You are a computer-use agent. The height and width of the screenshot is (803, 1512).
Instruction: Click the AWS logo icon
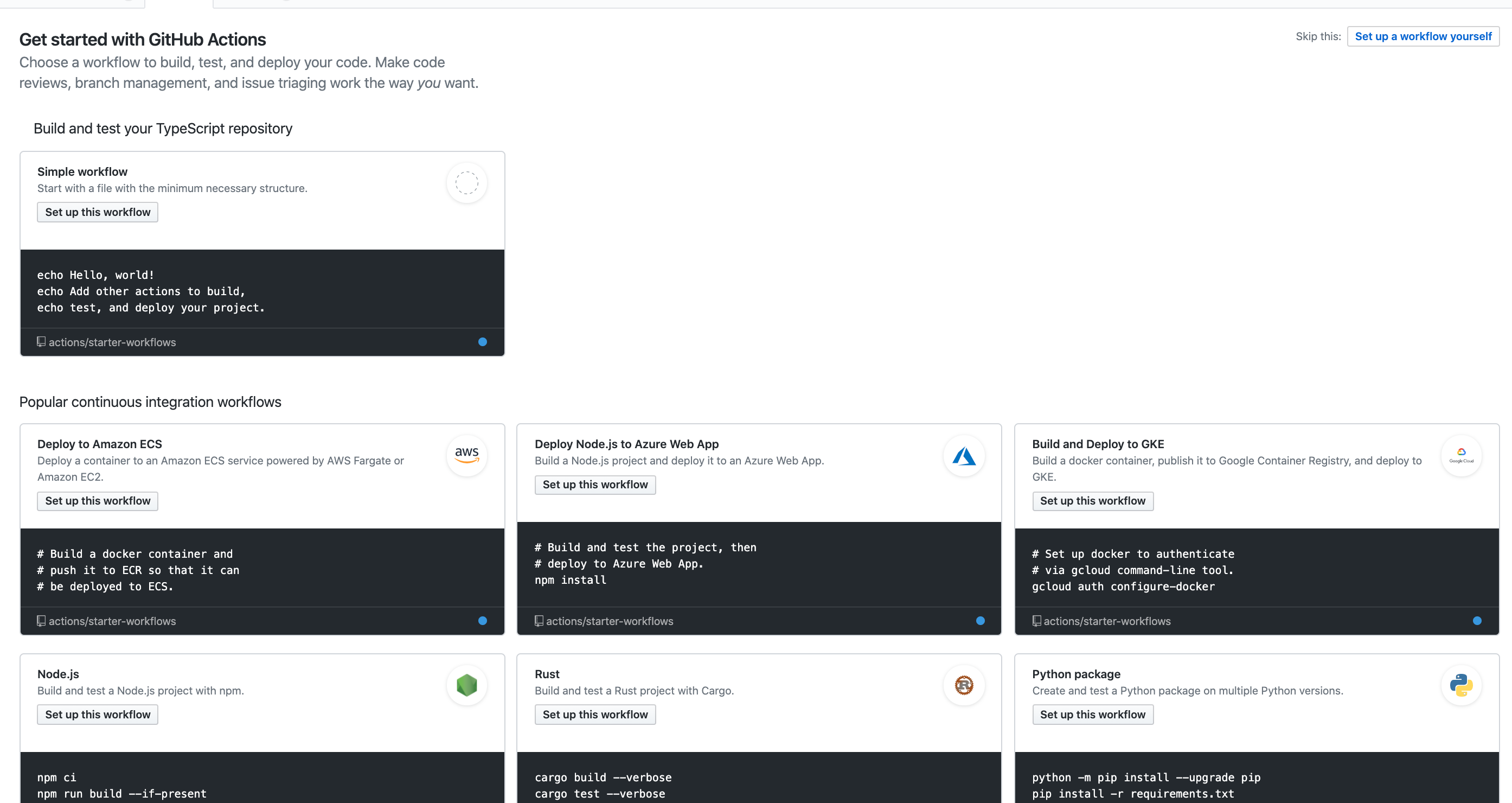point(466,455)
